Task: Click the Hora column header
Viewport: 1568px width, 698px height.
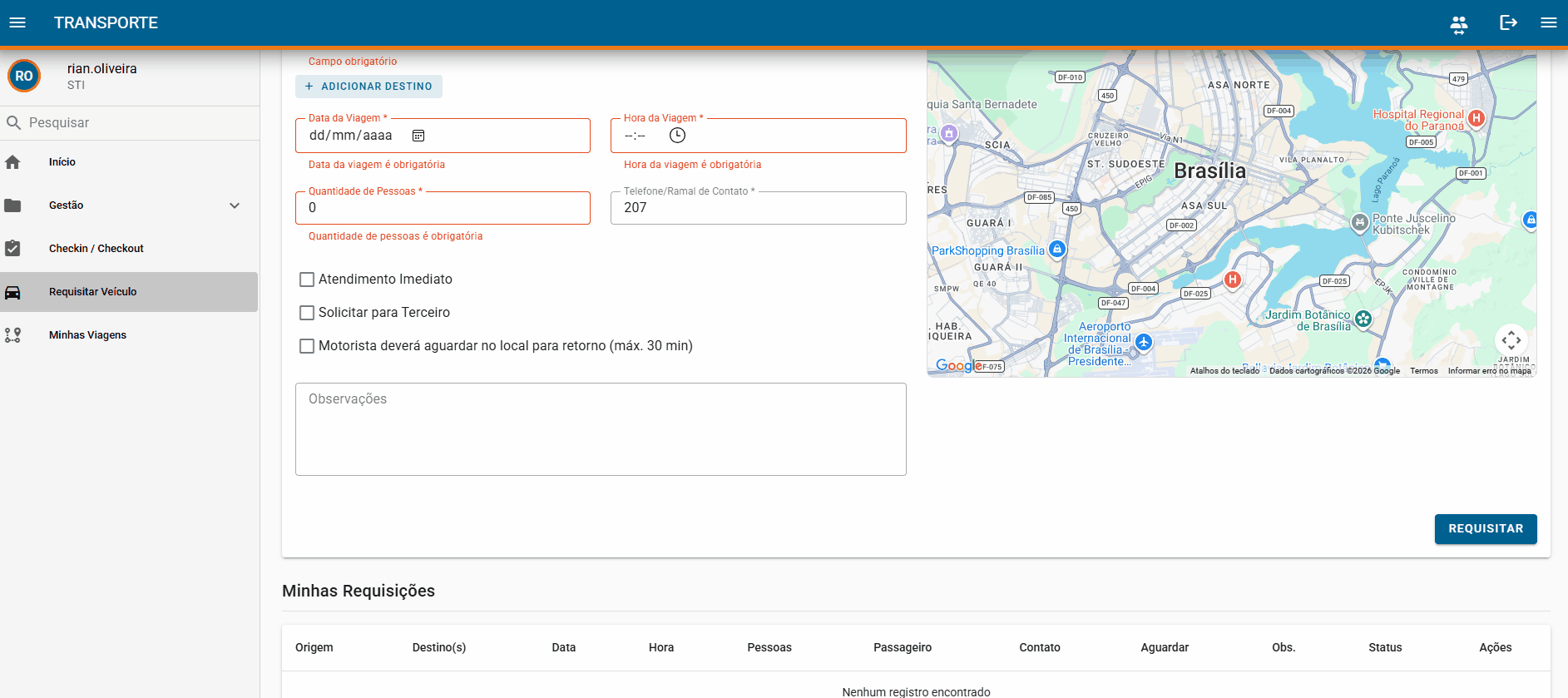Action: tap(661, 647)
